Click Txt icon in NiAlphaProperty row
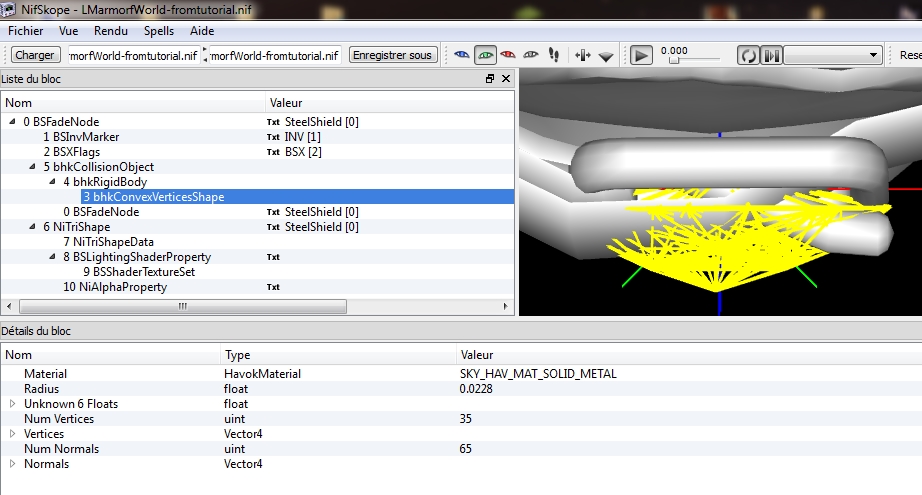The width and height of the screenshot is (922, 495). (273, 287)
